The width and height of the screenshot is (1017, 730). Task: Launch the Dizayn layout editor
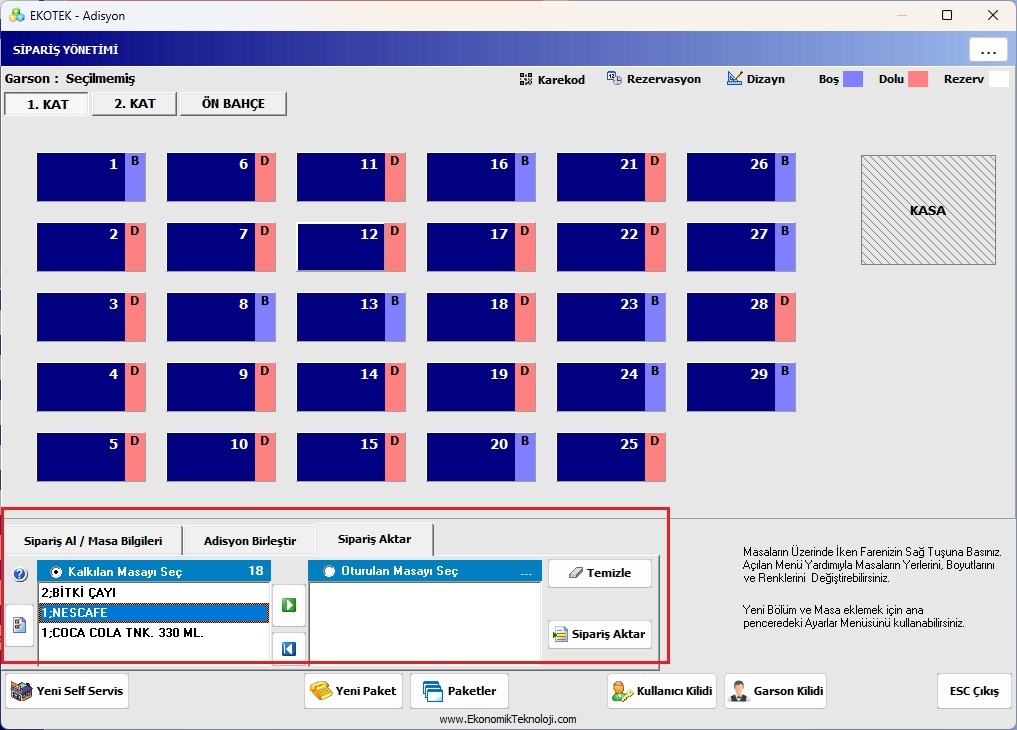click(x=756, y=78)
